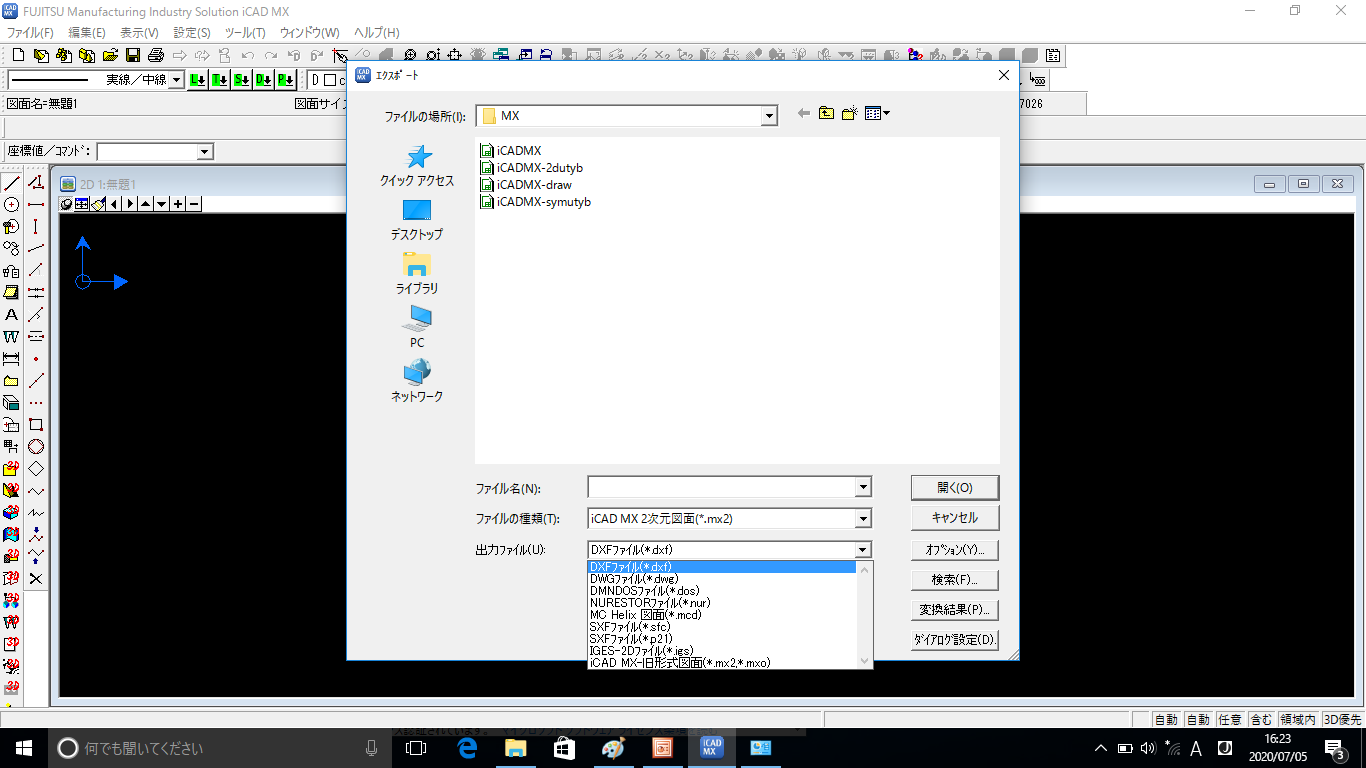Click the green P layer button
Image resolution: width=1366 pixels, height=768 pixels.
[x=285, y=80]
